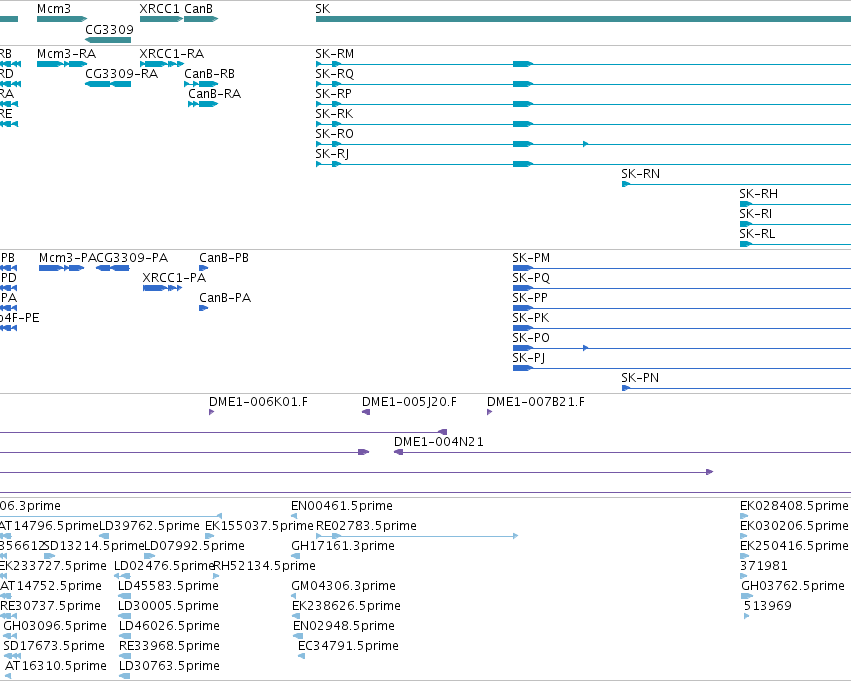Viewport: 851px width, 681px height.
Task: Open the LD46026.5prime EST label
Action: coord(169,627)
